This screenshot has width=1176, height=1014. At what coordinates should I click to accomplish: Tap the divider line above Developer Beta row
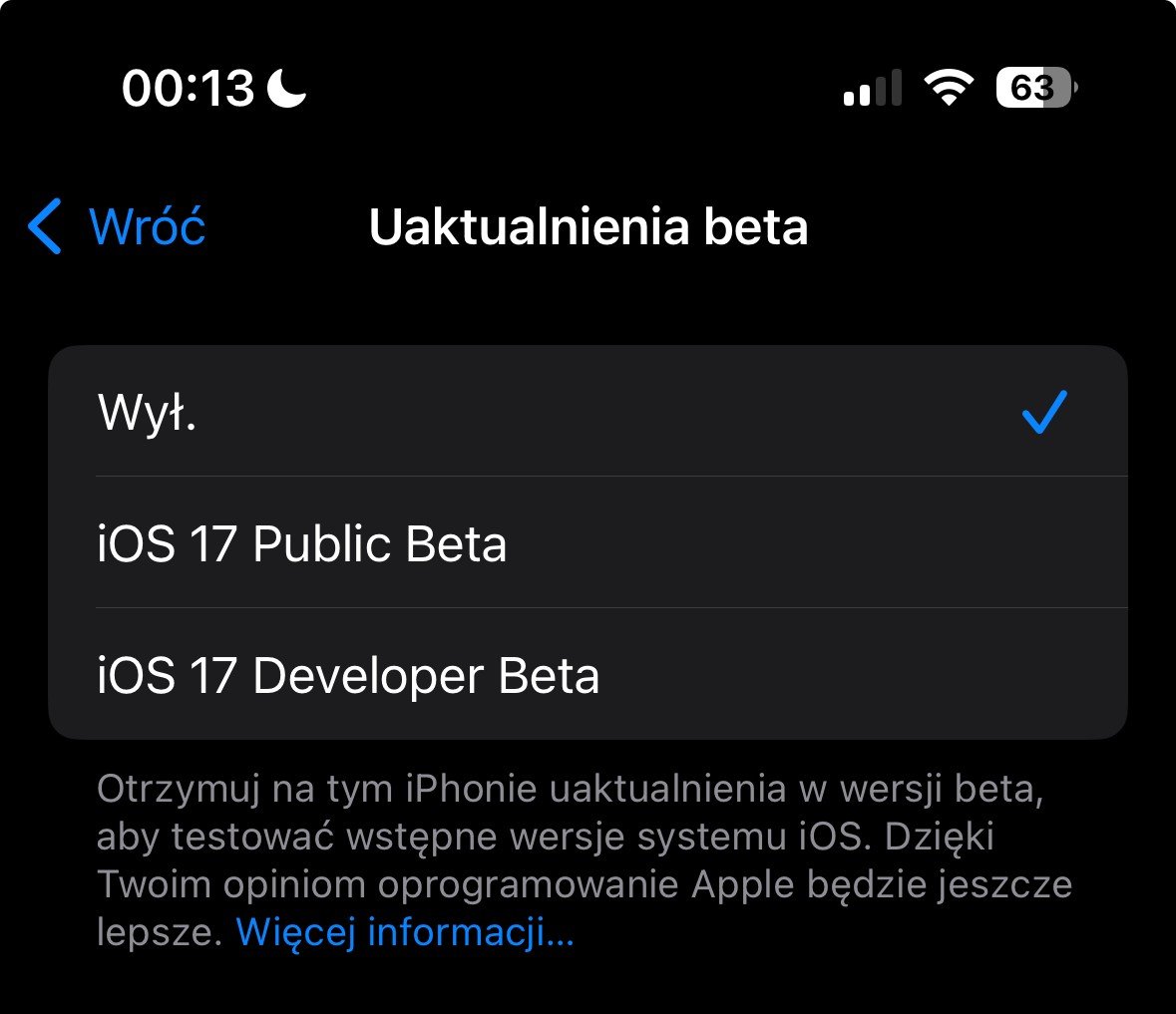(612, 608)
